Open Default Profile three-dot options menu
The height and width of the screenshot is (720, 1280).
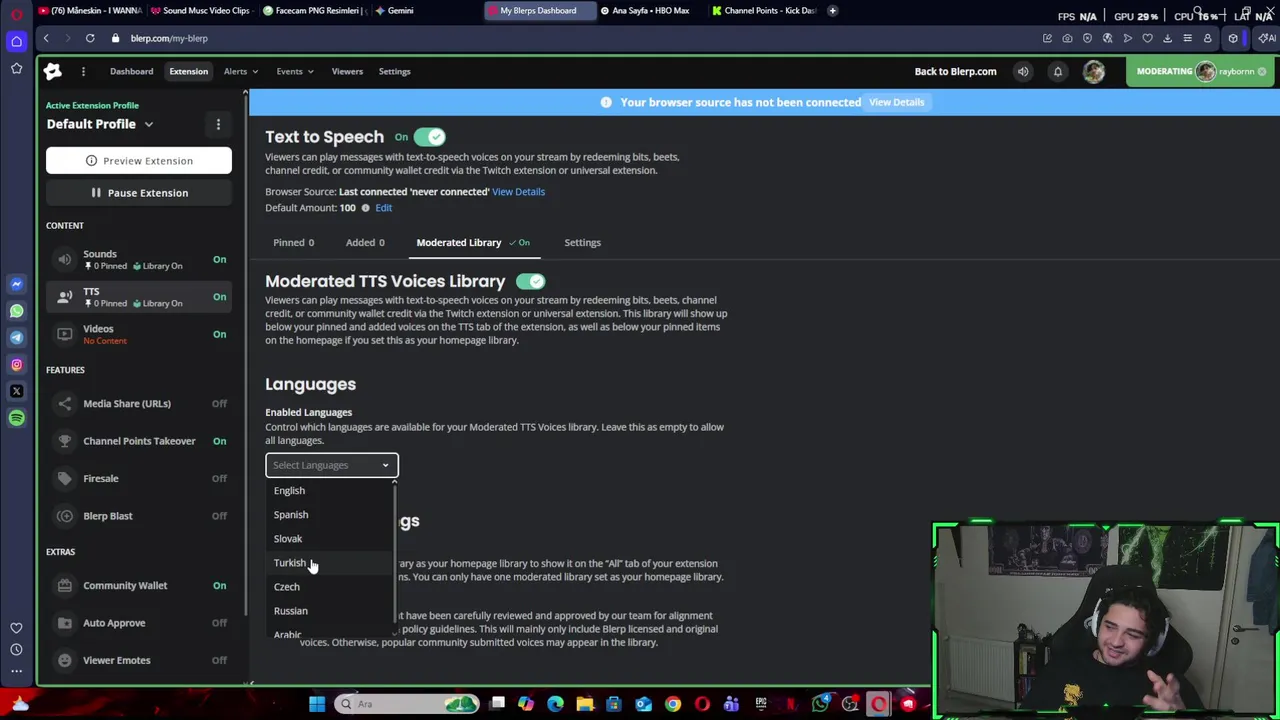(x=218, y=124)
